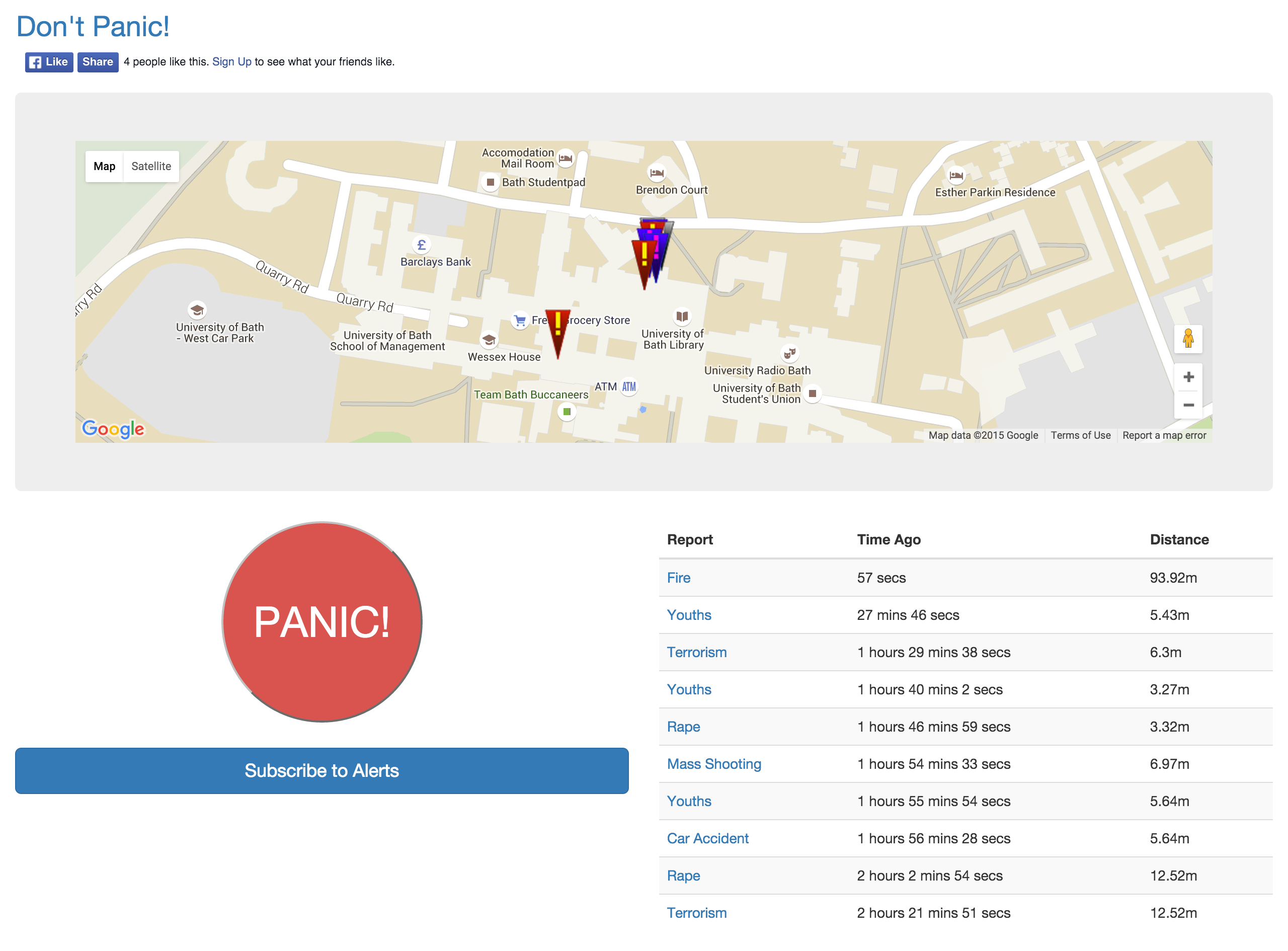
Task: Click Subscribe to Alerts button
Action: click(x=321, y=770)
